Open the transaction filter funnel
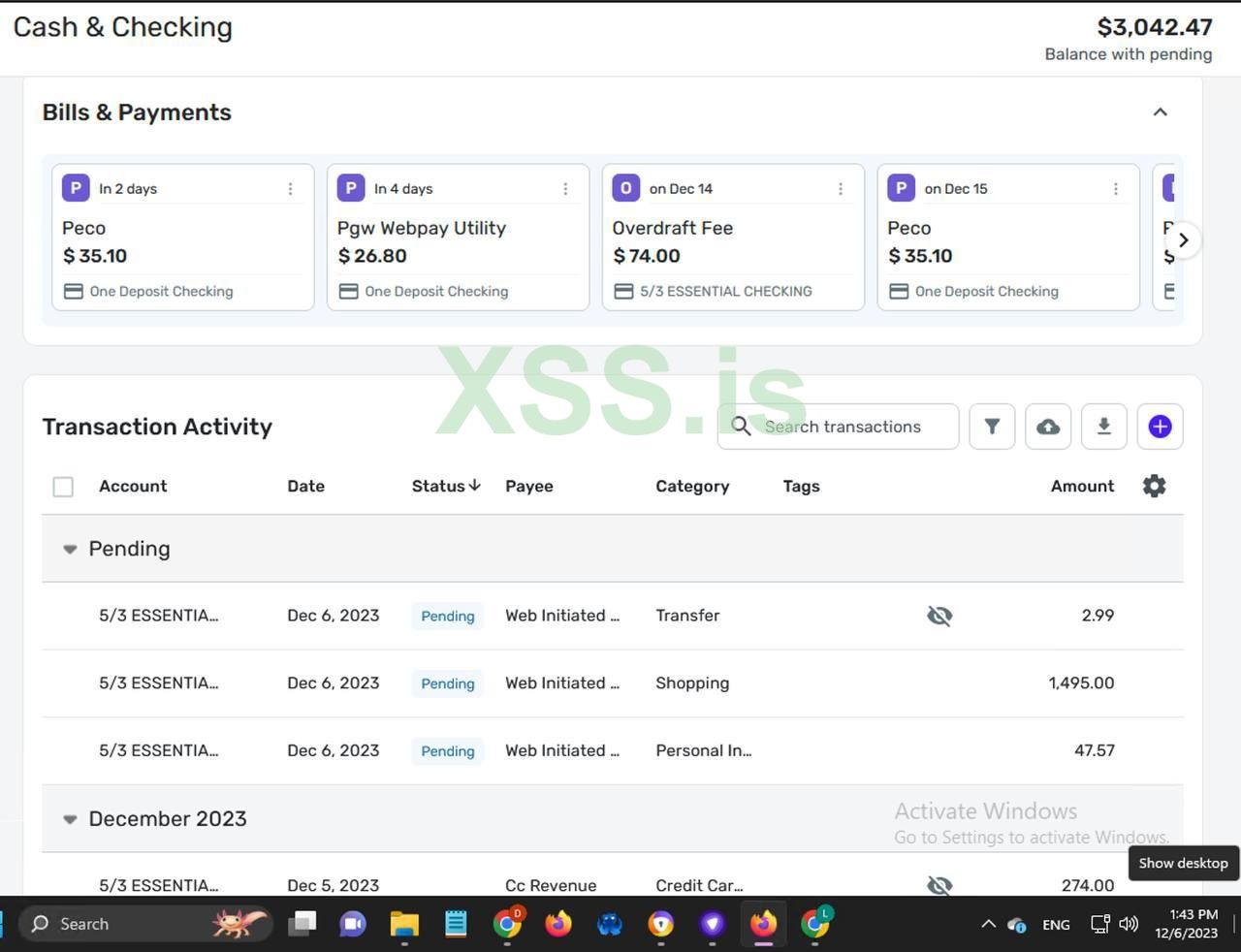 pos(992,427)
